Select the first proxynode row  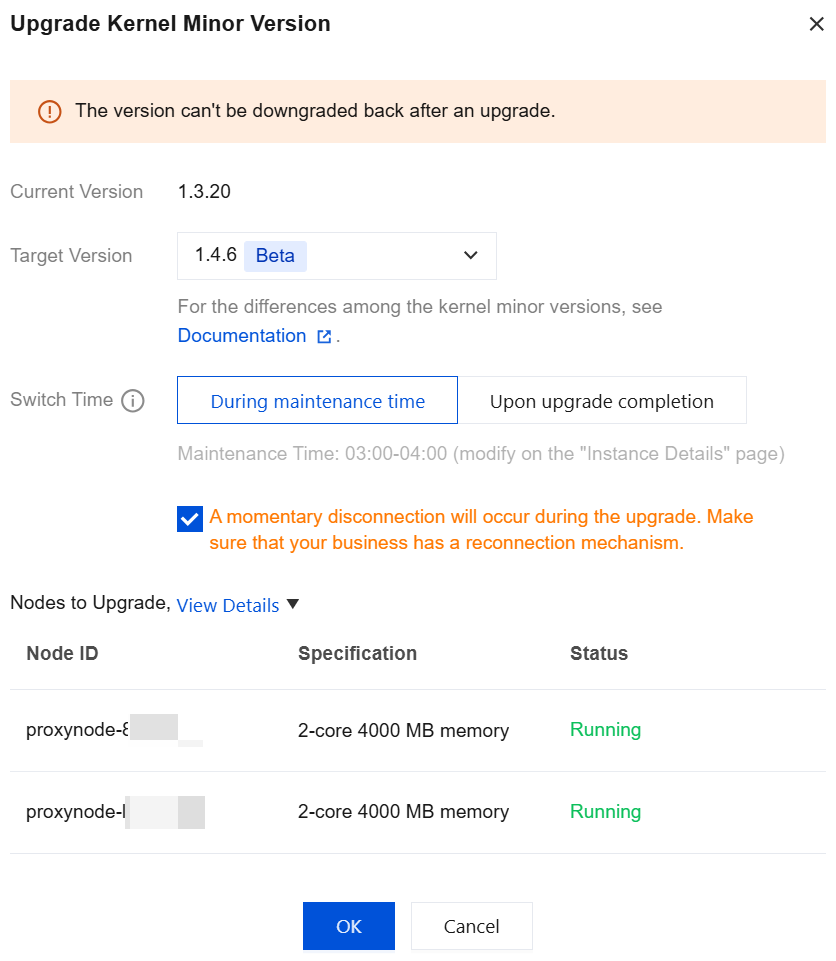click(418, 730)
